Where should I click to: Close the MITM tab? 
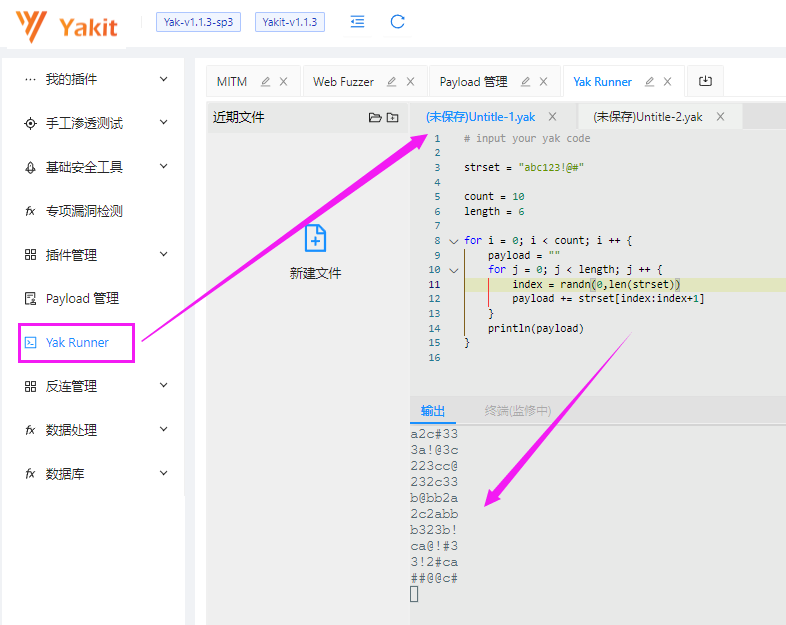point(284,82)
